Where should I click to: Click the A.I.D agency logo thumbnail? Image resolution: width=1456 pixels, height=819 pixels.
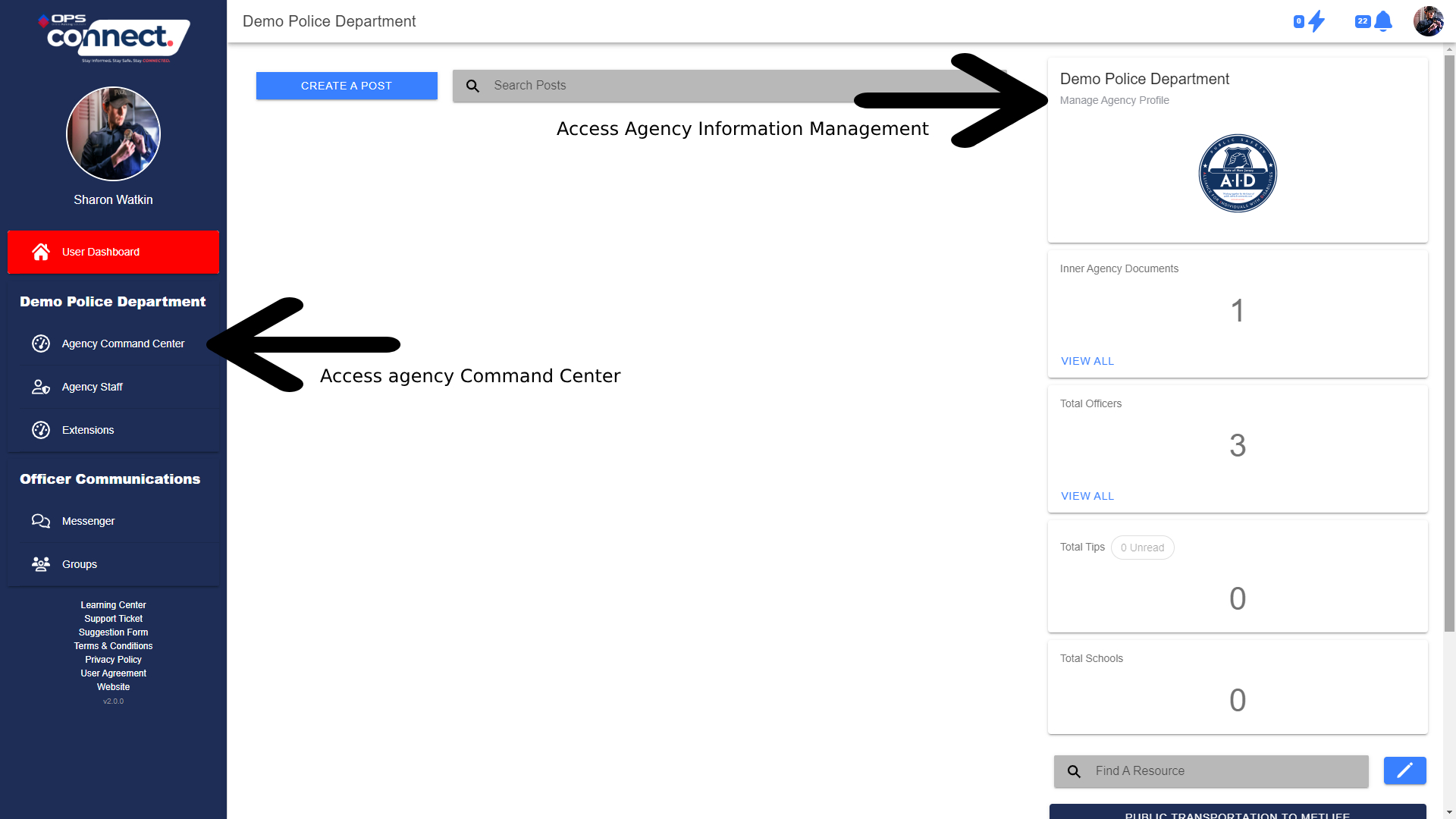pos(1237,174)
